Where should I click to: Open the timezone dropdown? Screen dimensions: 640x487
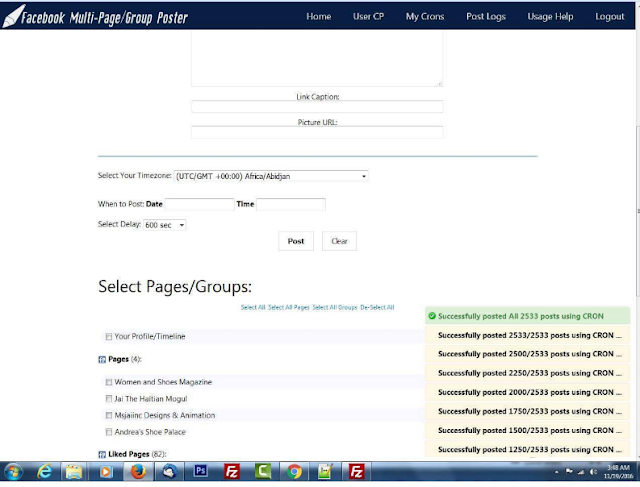271,176
